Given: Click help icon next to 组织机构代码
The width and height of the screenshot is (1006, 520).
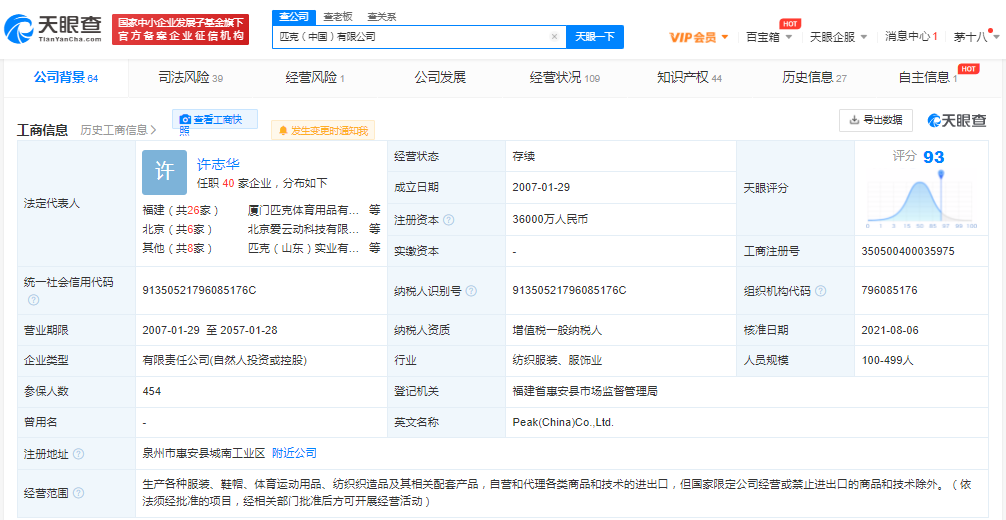Looking at the screenshot, I should coord(820,291).
